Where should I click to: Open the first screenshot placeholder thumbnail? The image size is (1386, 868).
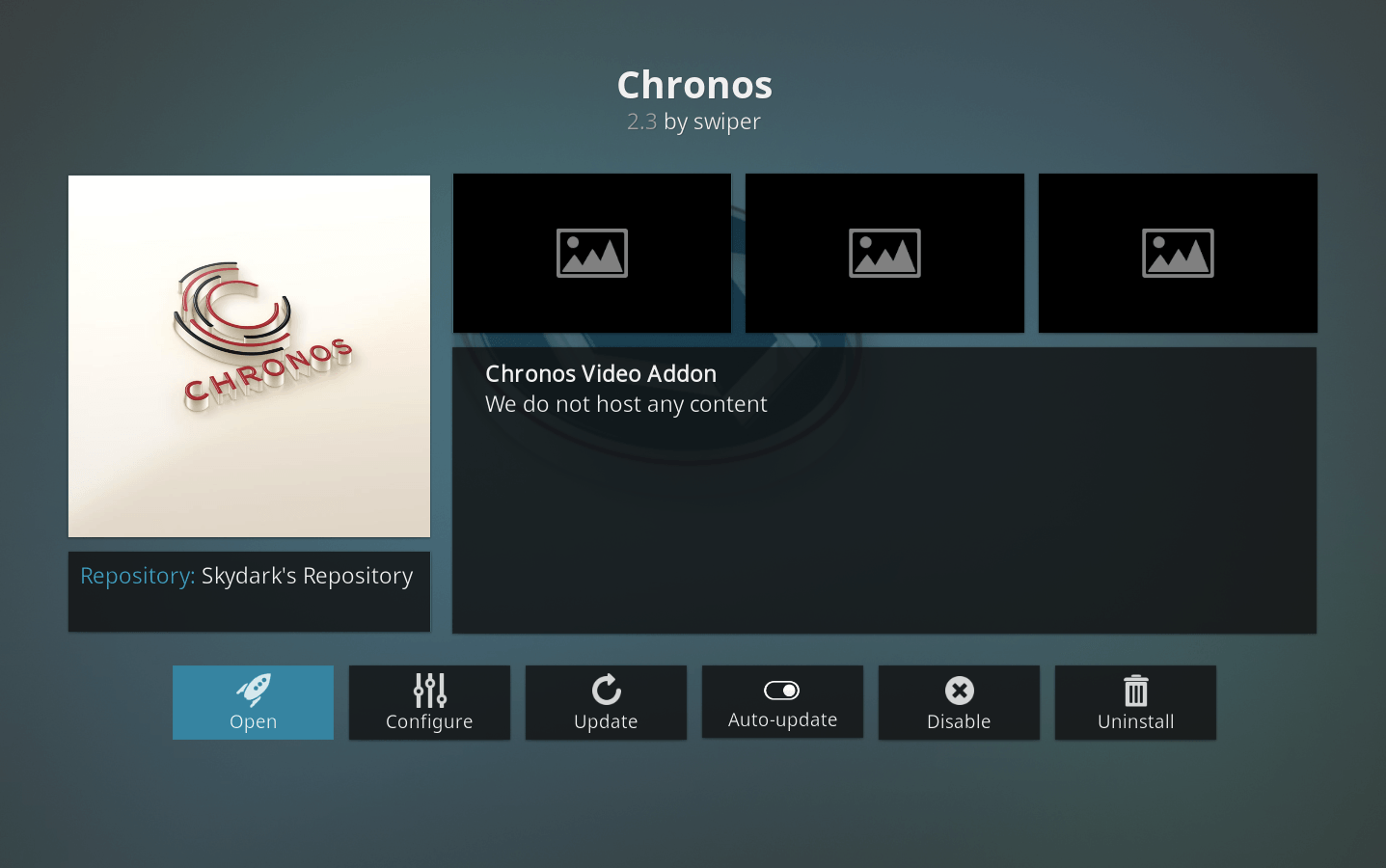click(x=592, y=253)
